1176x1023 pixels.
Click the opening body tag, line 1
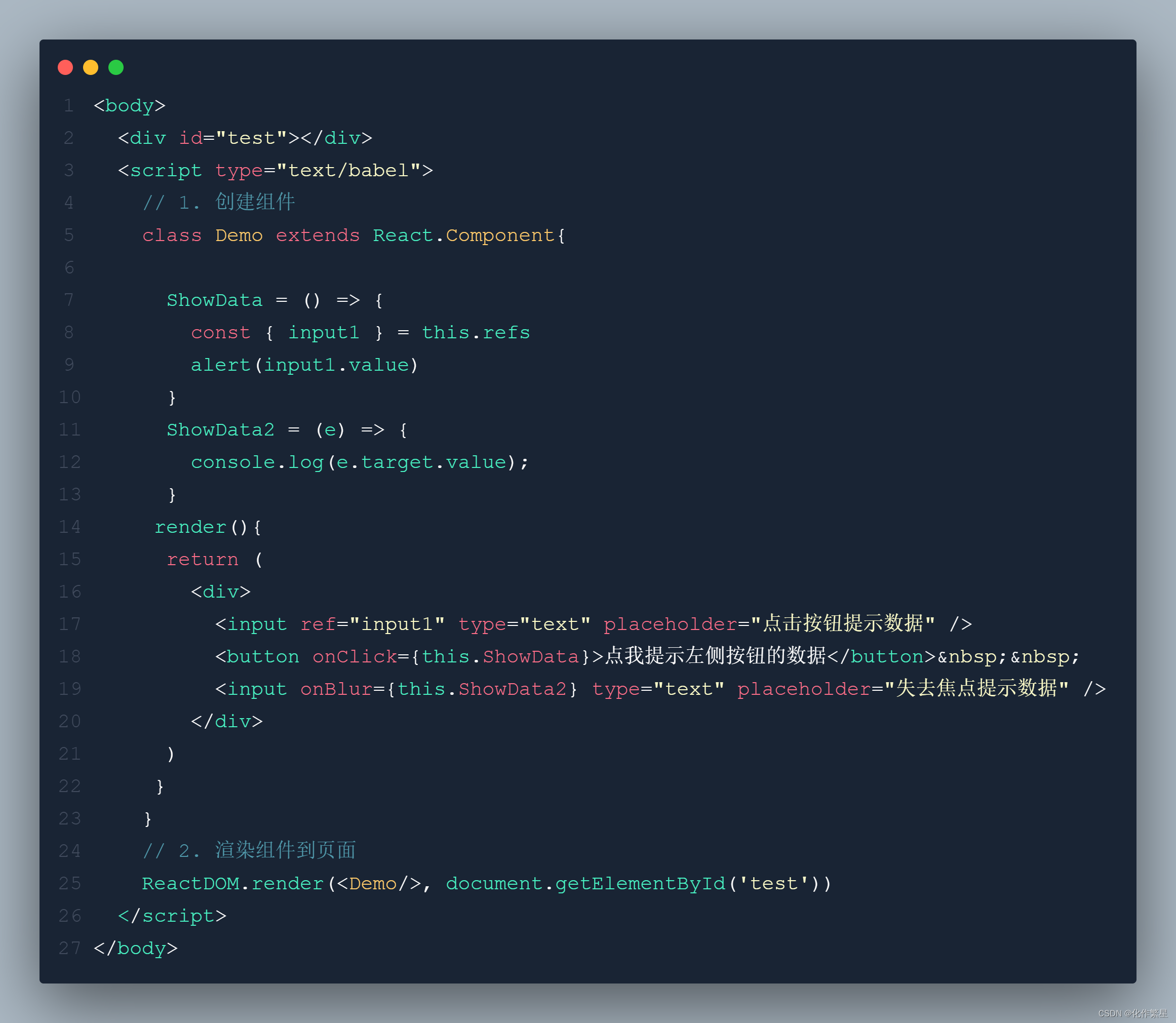coord(130,106)
